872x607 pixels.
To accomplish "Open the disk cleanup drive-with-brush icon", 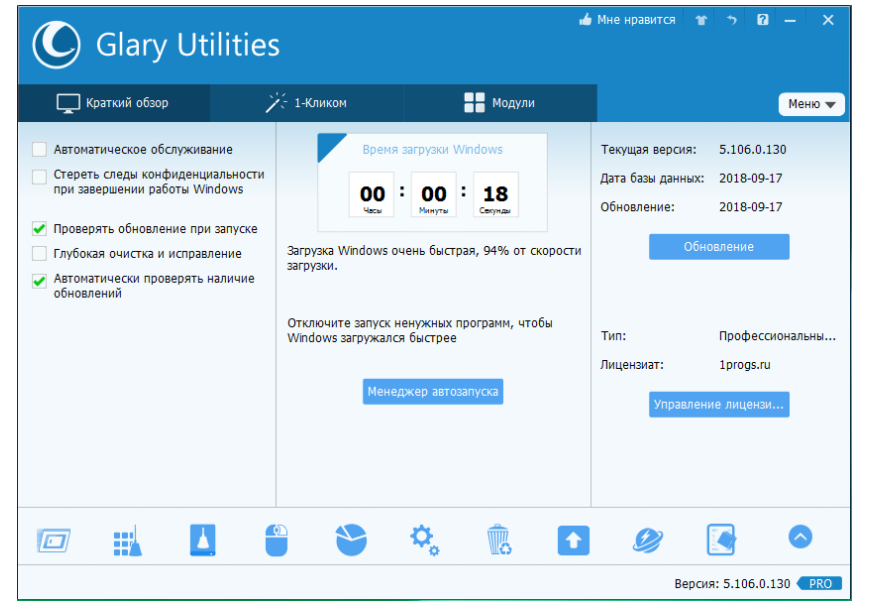I will tap(202, 540).
